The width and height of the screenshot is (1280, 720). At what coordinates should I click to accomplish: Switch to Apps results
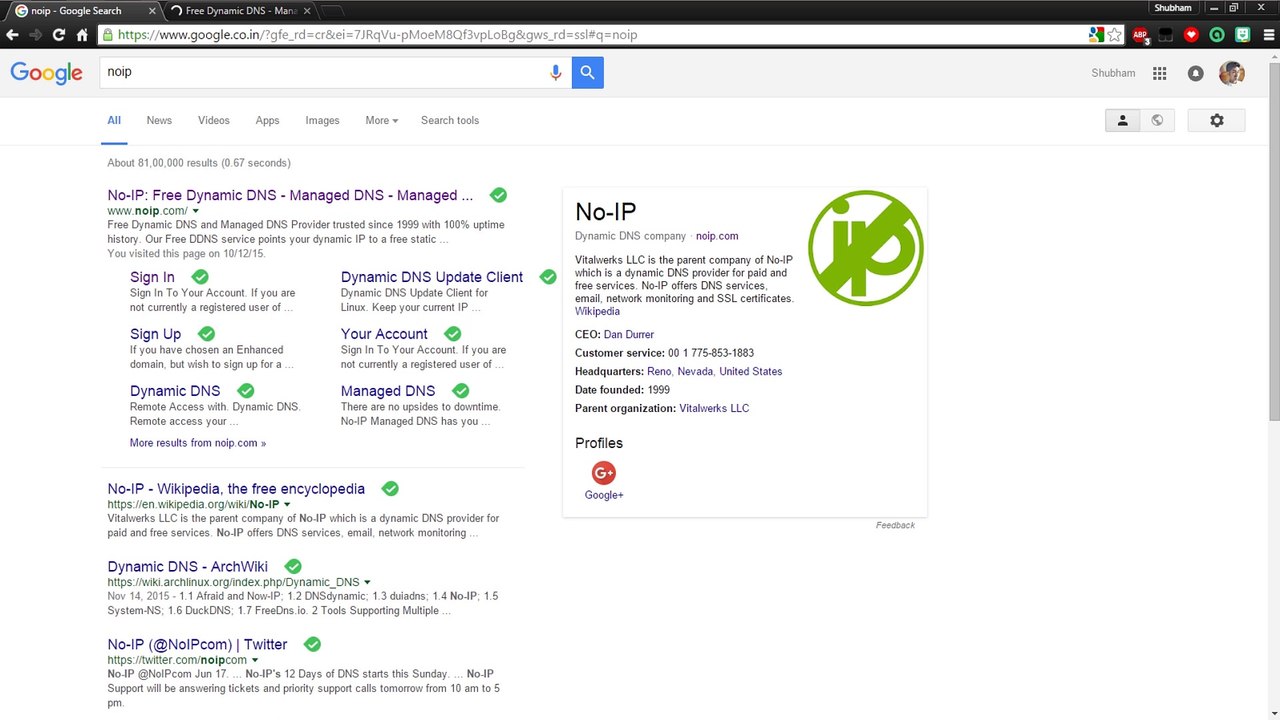point(267,120)
